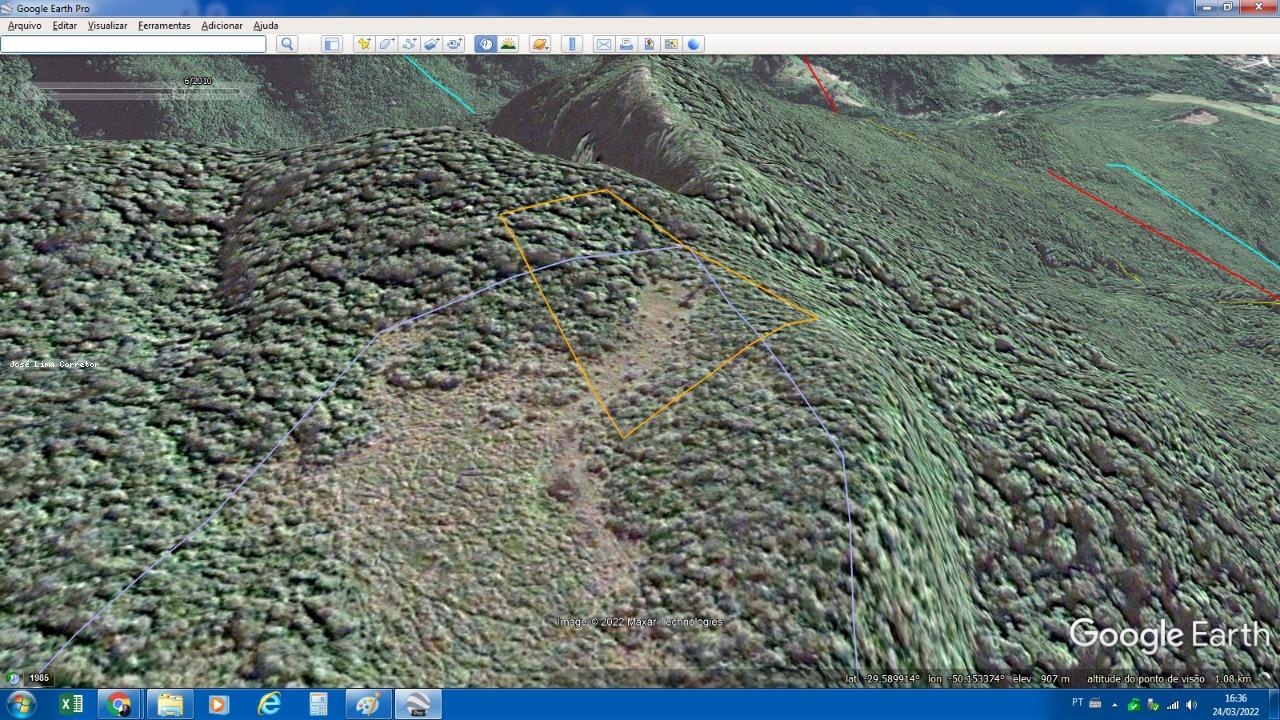Viewport: 1280px width, 720px height.
Task: Open the Adicionar menu
Action: (221, 25)
